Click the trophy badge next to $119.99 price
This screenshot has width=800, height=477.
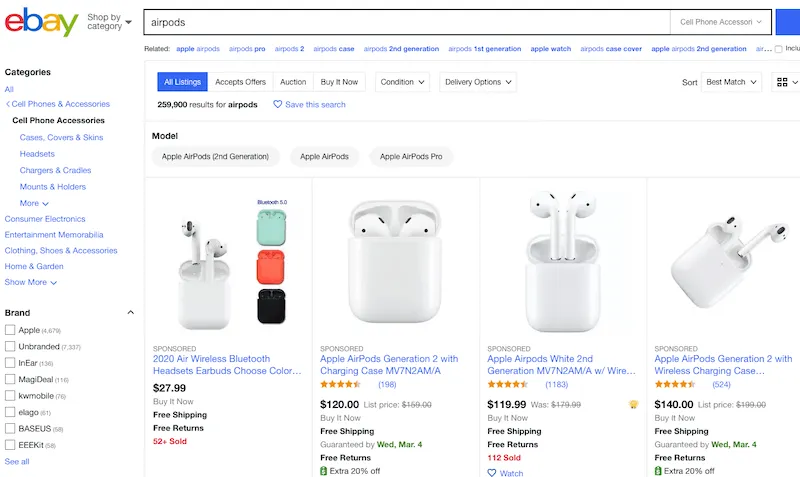click(633, 404)
